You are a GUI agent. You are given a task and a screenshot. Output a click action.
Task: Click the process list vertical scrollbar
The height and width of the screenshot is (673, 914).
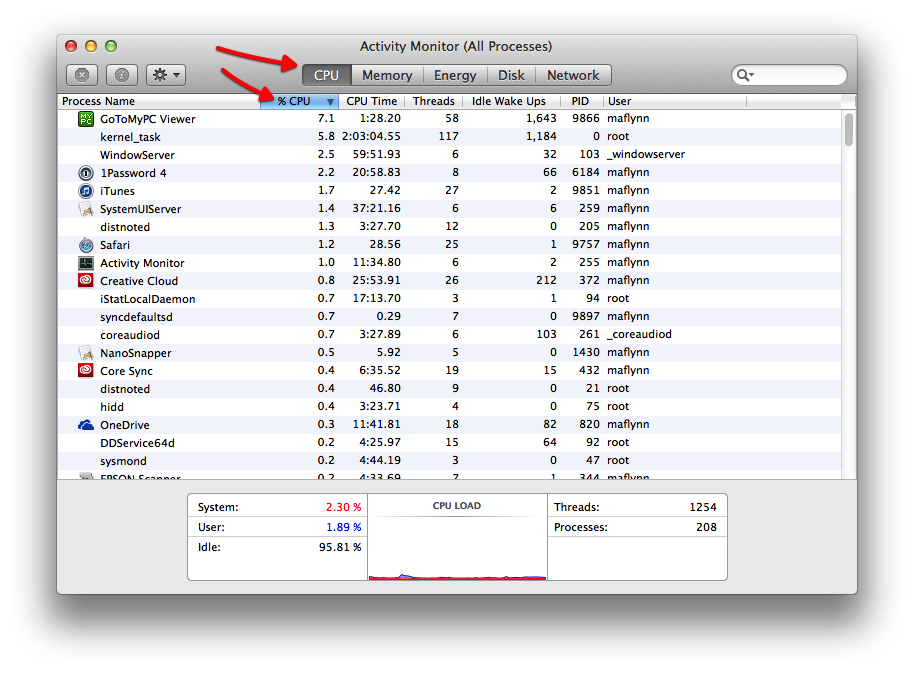pyautogui.click(x=849, y=129)
